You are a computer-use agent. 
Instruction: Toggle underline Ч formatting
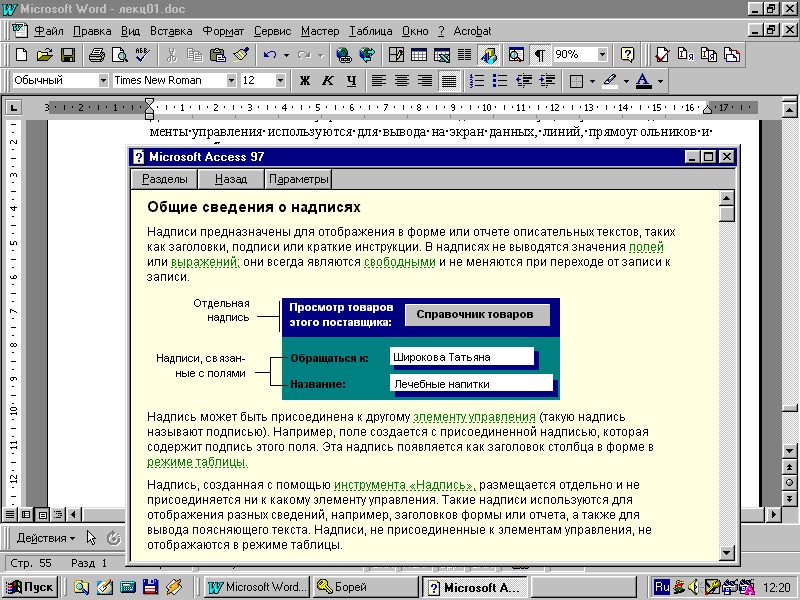click(x=351, y=81)
